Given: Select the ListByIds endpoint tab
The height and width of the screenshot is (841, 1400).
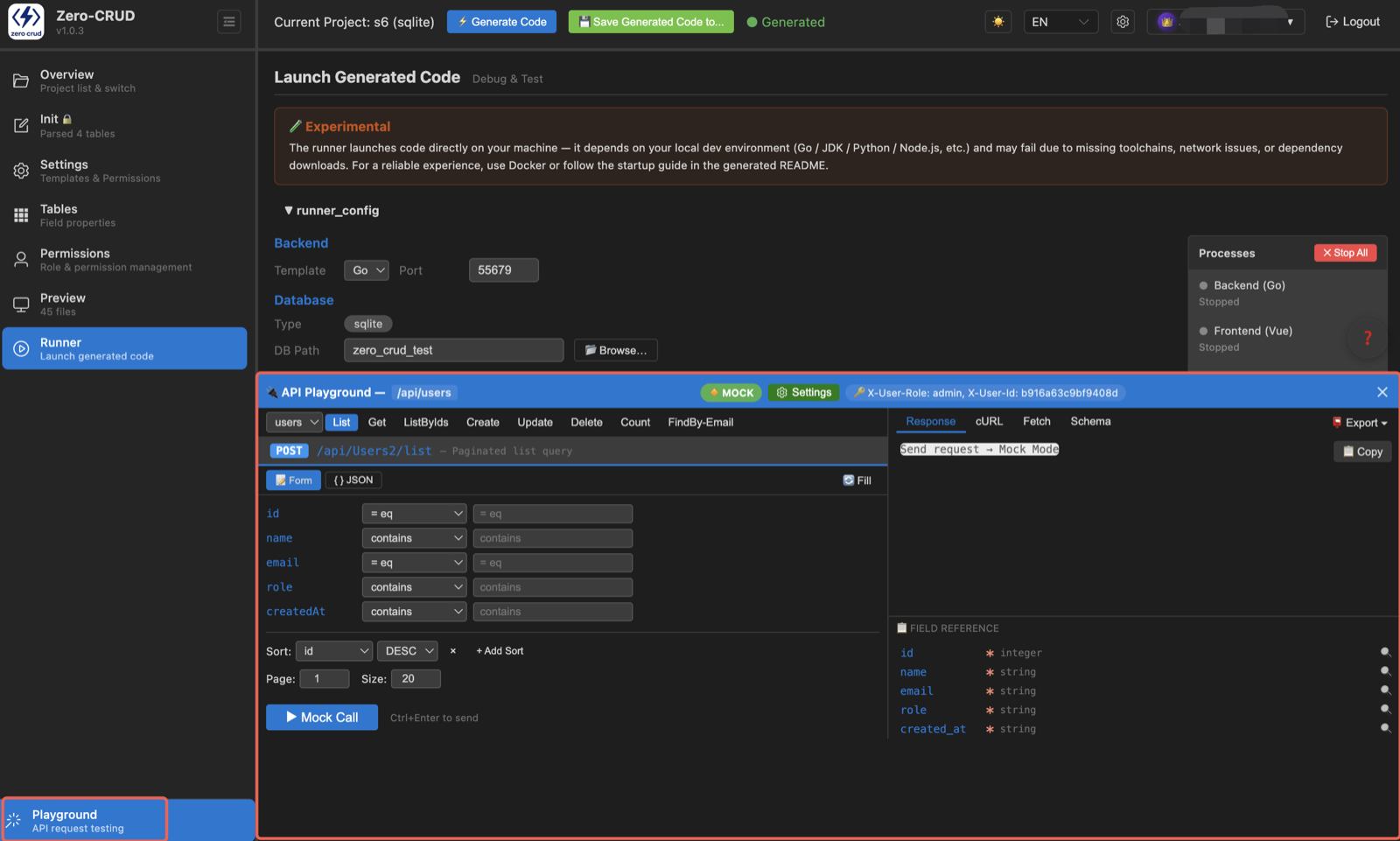Looking at the screenshot, I should [426, 422].
